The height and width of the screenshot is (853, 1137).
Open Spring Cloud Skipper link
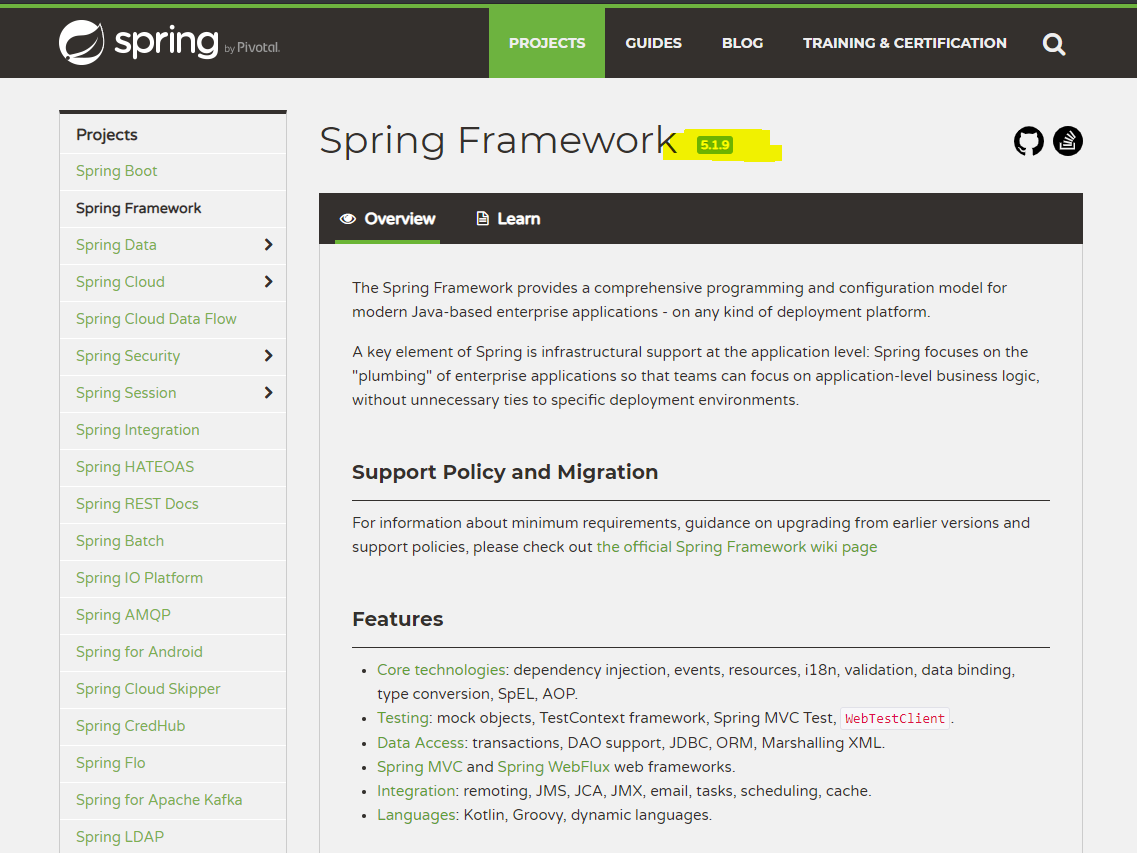(x=148, y=689)
